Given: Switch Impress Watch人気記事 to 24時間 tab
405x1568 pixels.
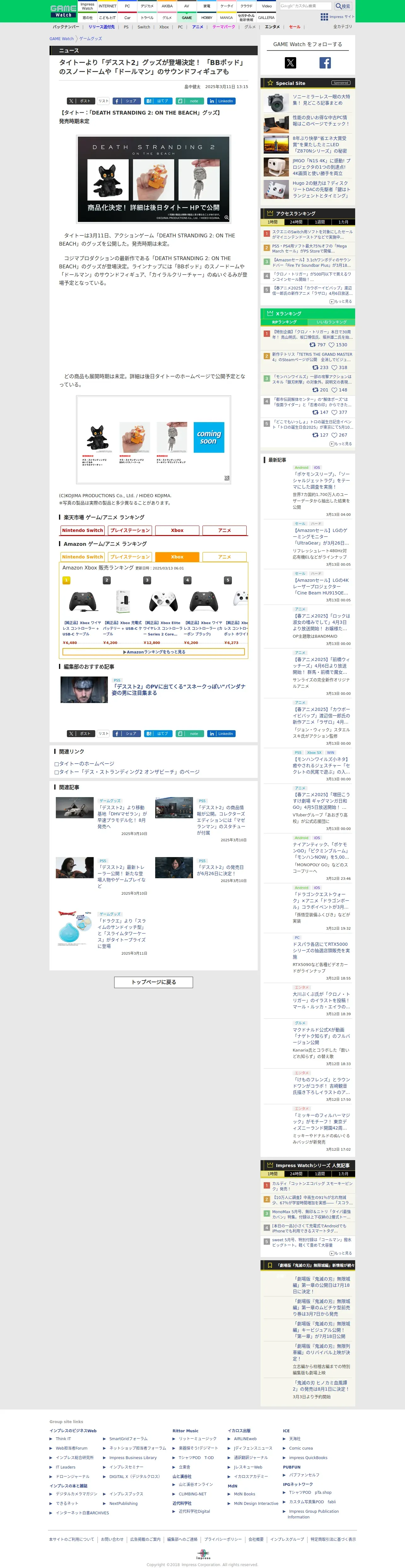Looking at the screenshot, I should 296,1174.
